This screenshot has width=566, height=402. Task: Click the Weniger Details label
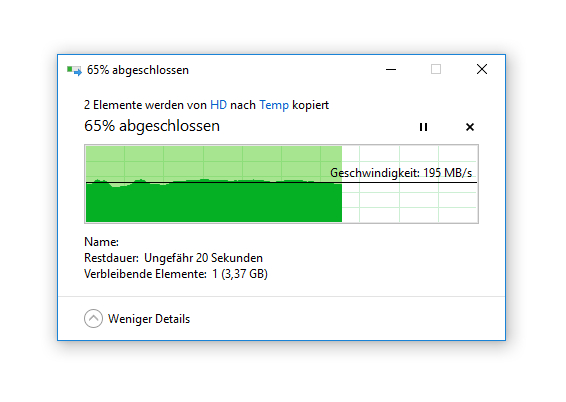pos(149,319)
